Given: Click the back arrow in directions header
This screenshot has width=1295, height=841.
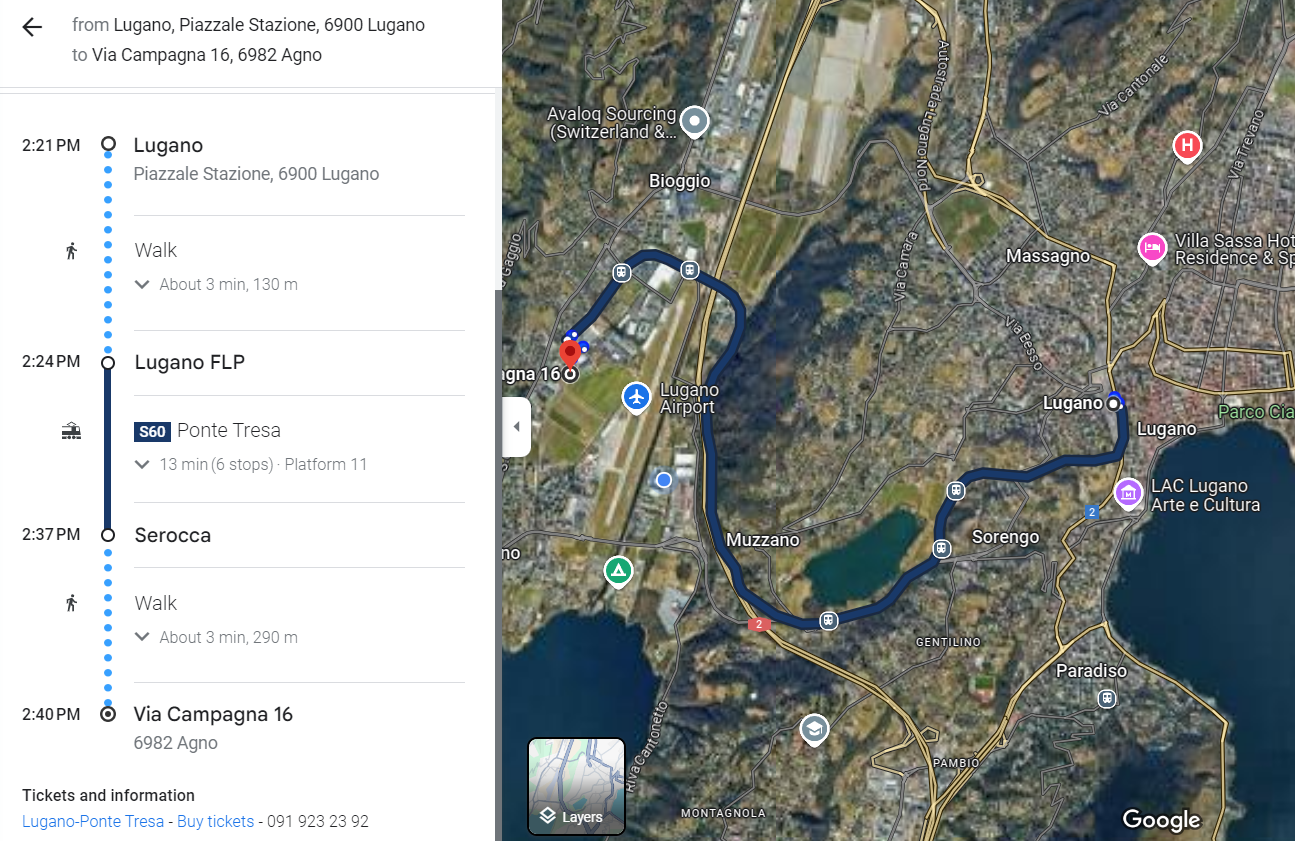Looking at the screenshot, I should click(x=32, y=27).
